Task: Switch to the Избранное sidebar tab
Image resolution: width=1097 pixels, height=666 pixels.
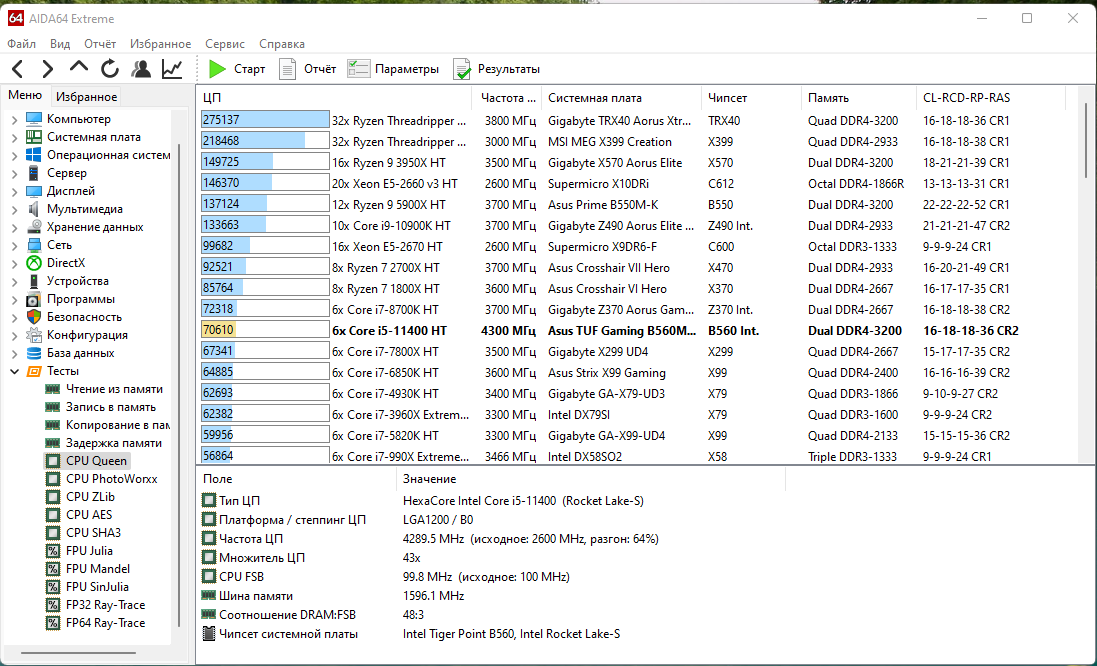Action: click(x=86, y=97)
